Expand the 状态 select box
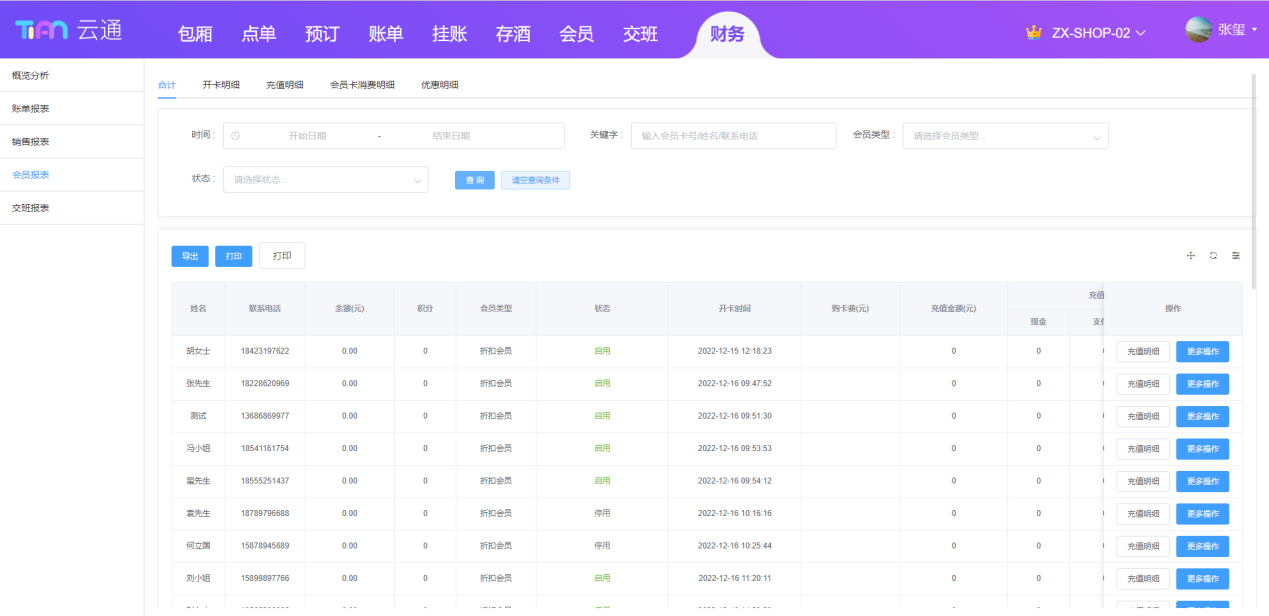This screenshot has width=1269, height=616. pos(326,180)
